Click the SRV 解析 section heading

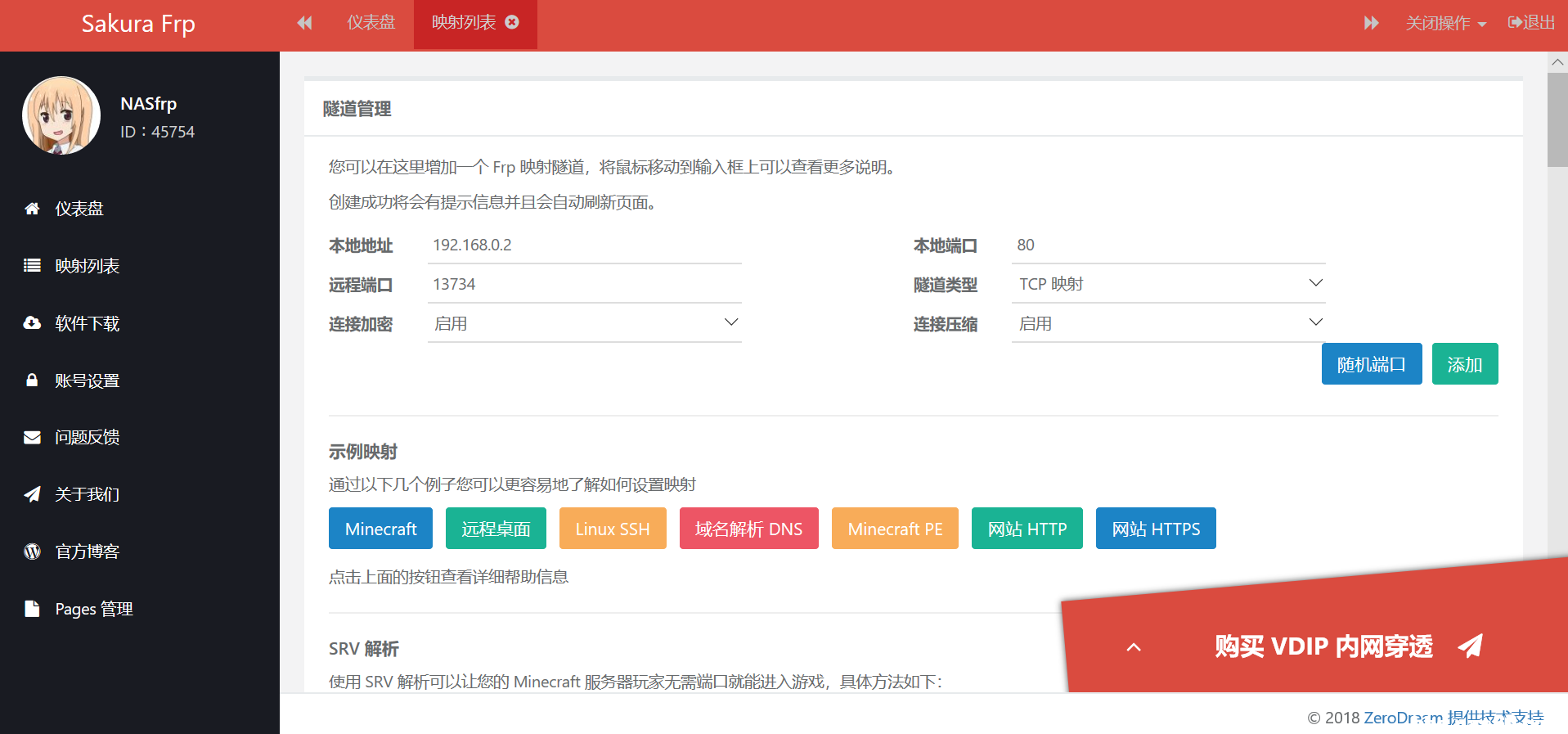[364, 649]
